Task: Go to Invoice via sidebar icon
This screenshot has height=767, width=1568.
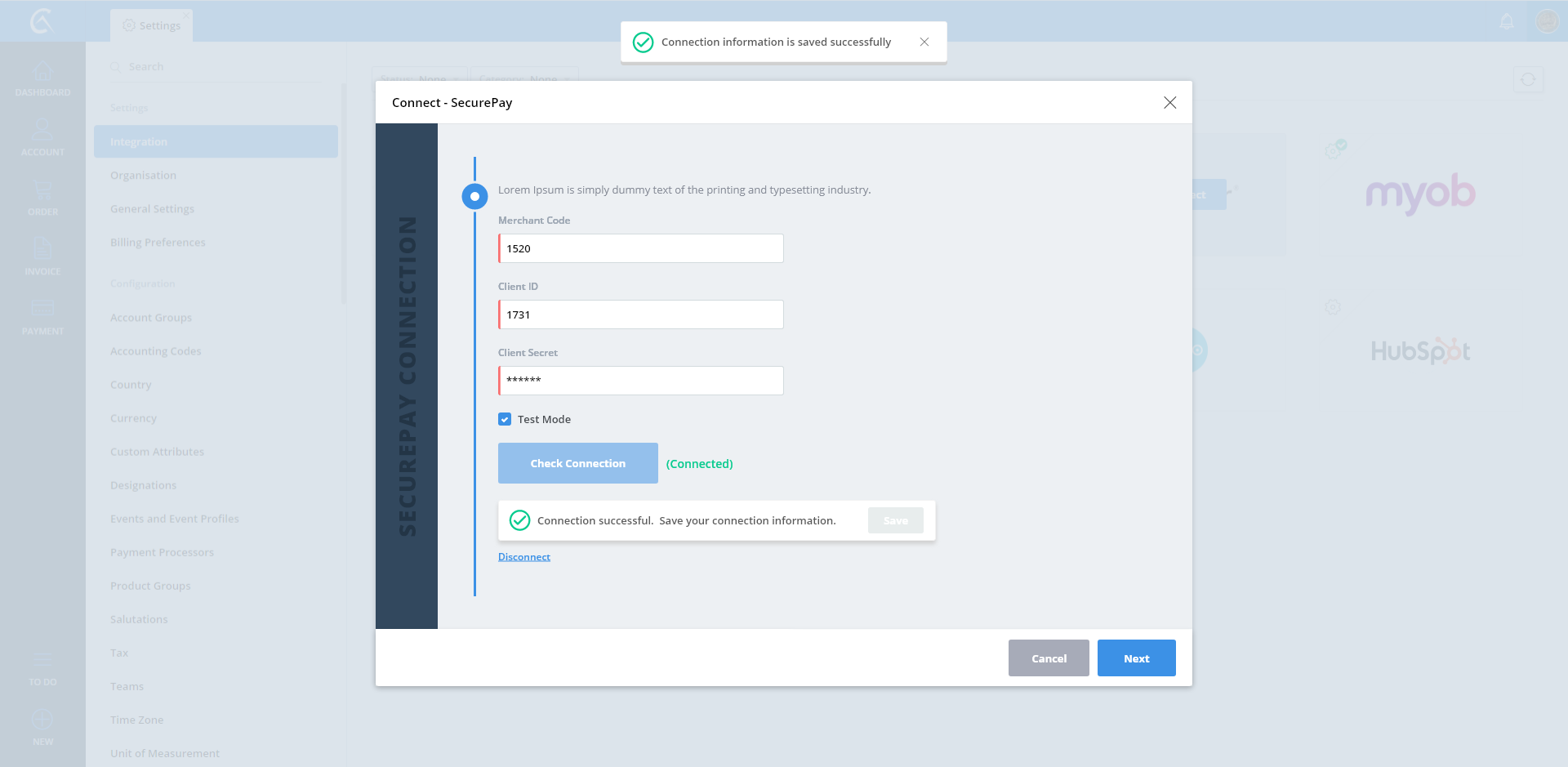Action: pyautogui.click(x=42, y=250)
